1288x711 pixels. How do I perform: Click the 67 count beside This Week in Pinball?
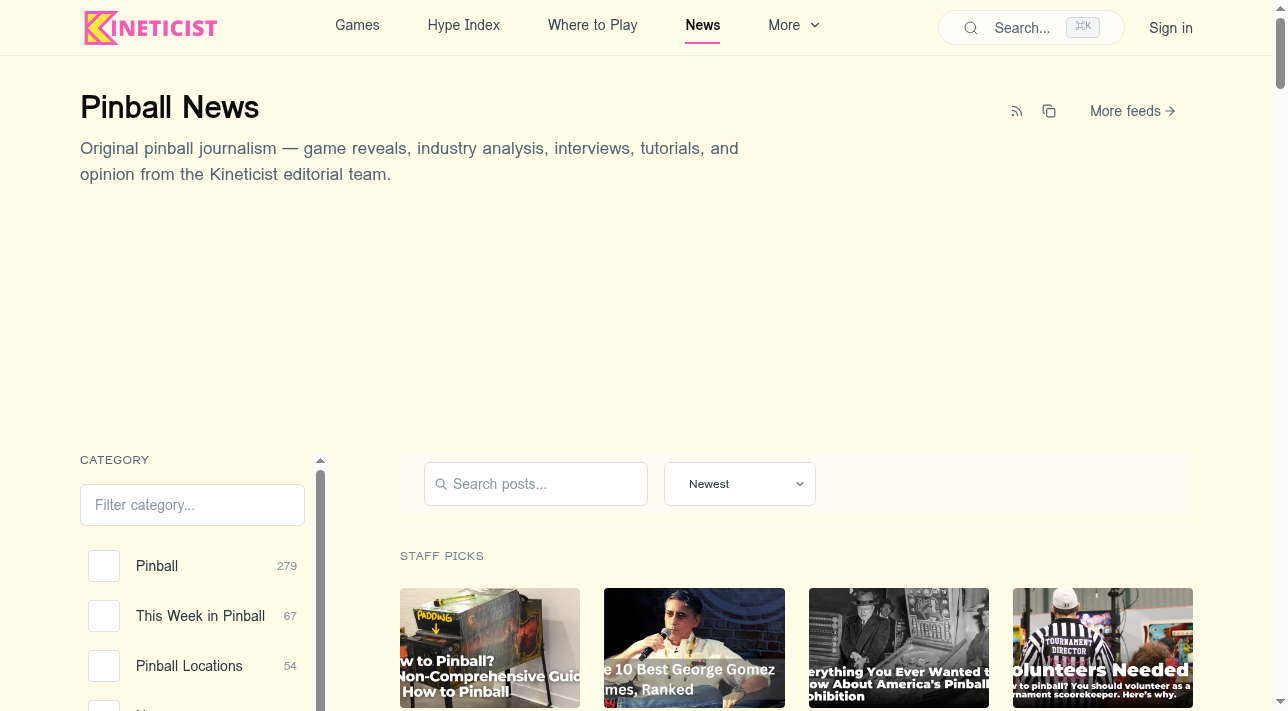point(290,616)
